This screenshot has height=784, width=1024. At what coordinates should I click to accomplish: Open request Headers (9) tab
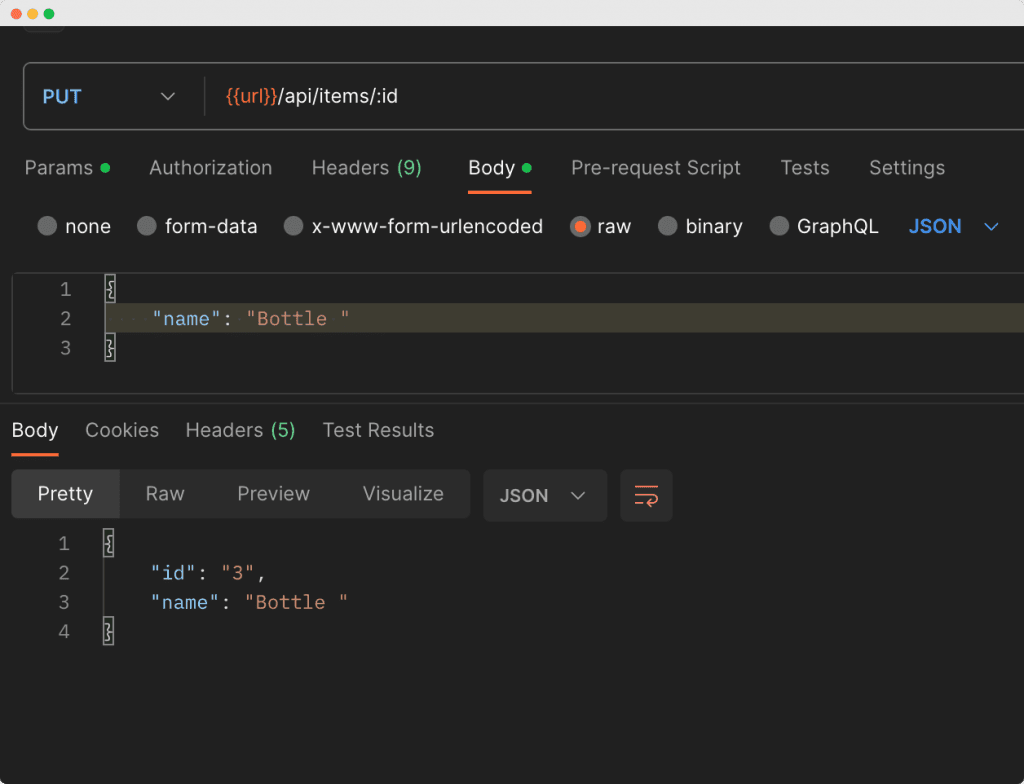(x=366, y=168)
